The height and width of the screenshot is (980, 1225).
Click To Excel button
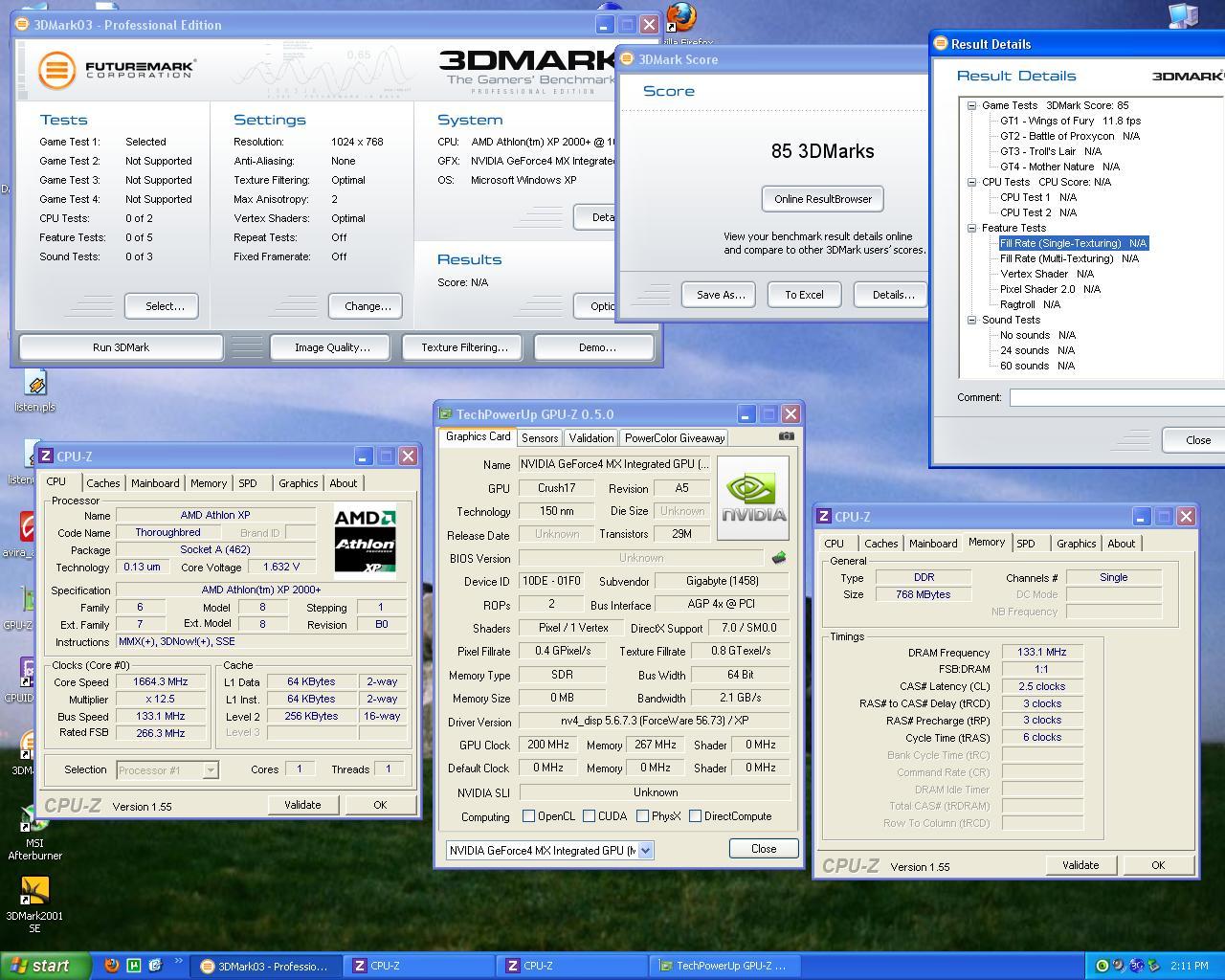coord(804,295)
